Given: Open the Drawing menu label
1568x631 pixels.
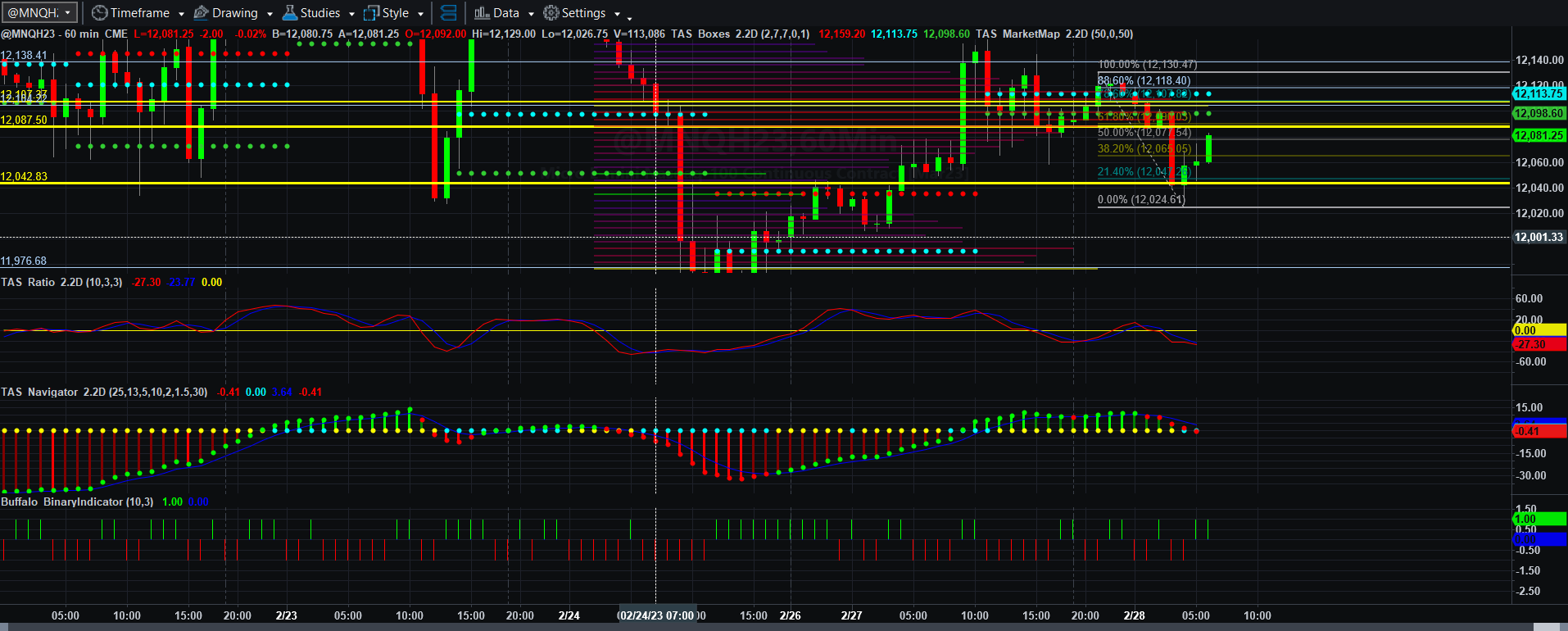Looking at the screenshot, I should (235, 13).
